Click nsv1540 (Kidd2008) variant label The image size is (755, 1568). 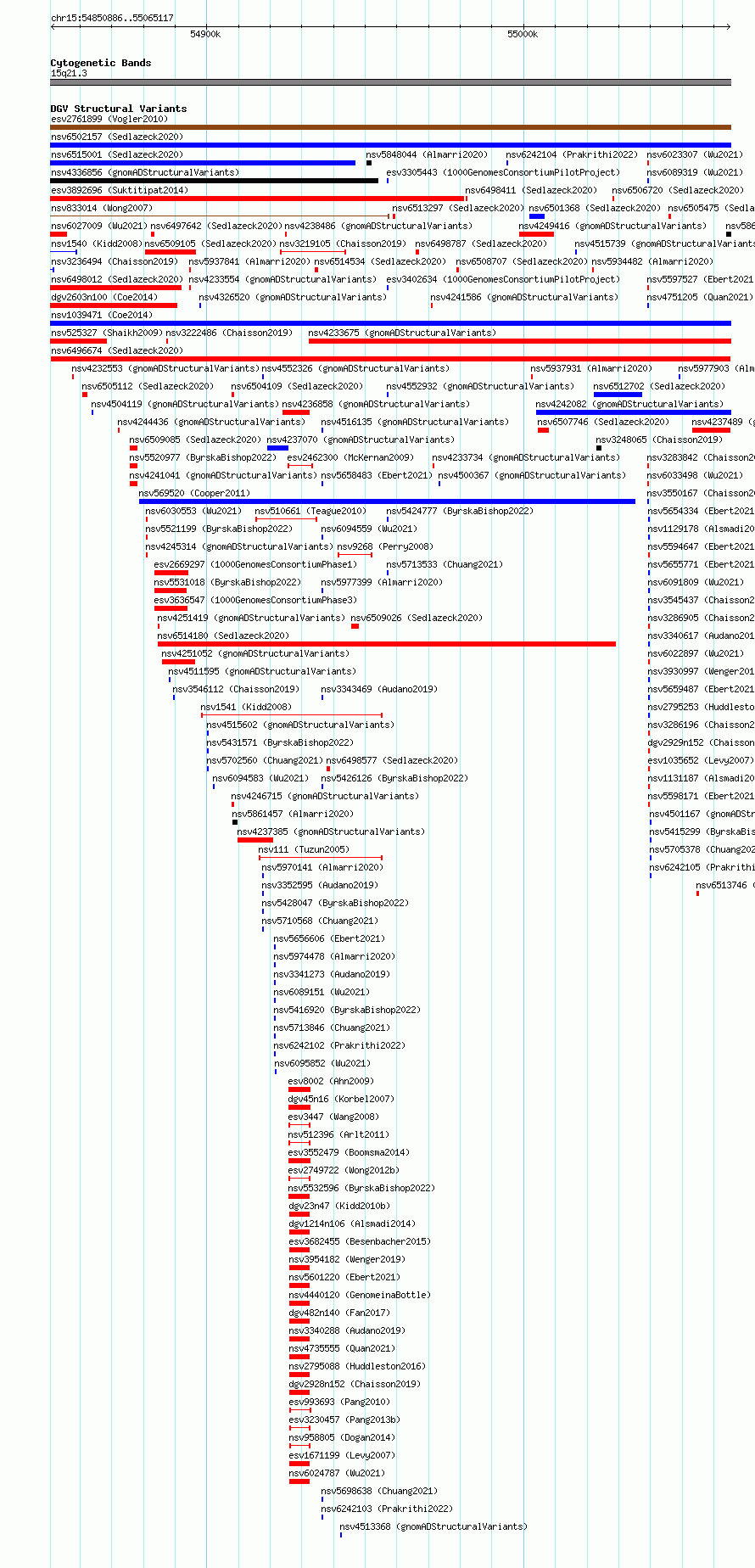97,244
